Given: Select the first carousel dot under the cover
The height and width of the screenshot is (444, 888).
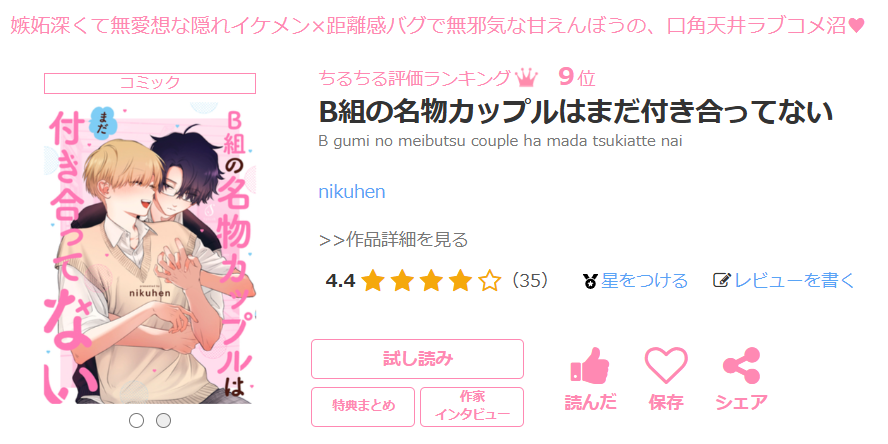Looking at the screenshot, I should [x=136, y=420].
